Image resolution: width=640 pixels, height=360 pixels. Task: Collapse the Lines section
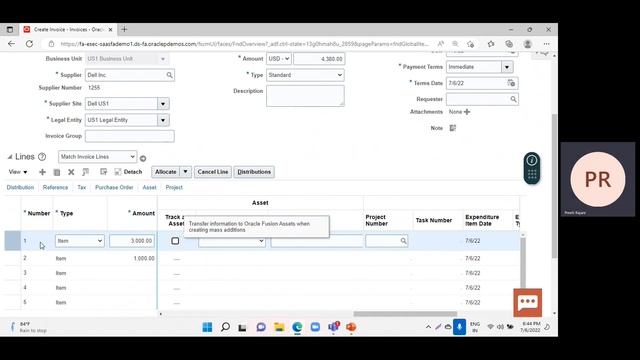[10, 157]
